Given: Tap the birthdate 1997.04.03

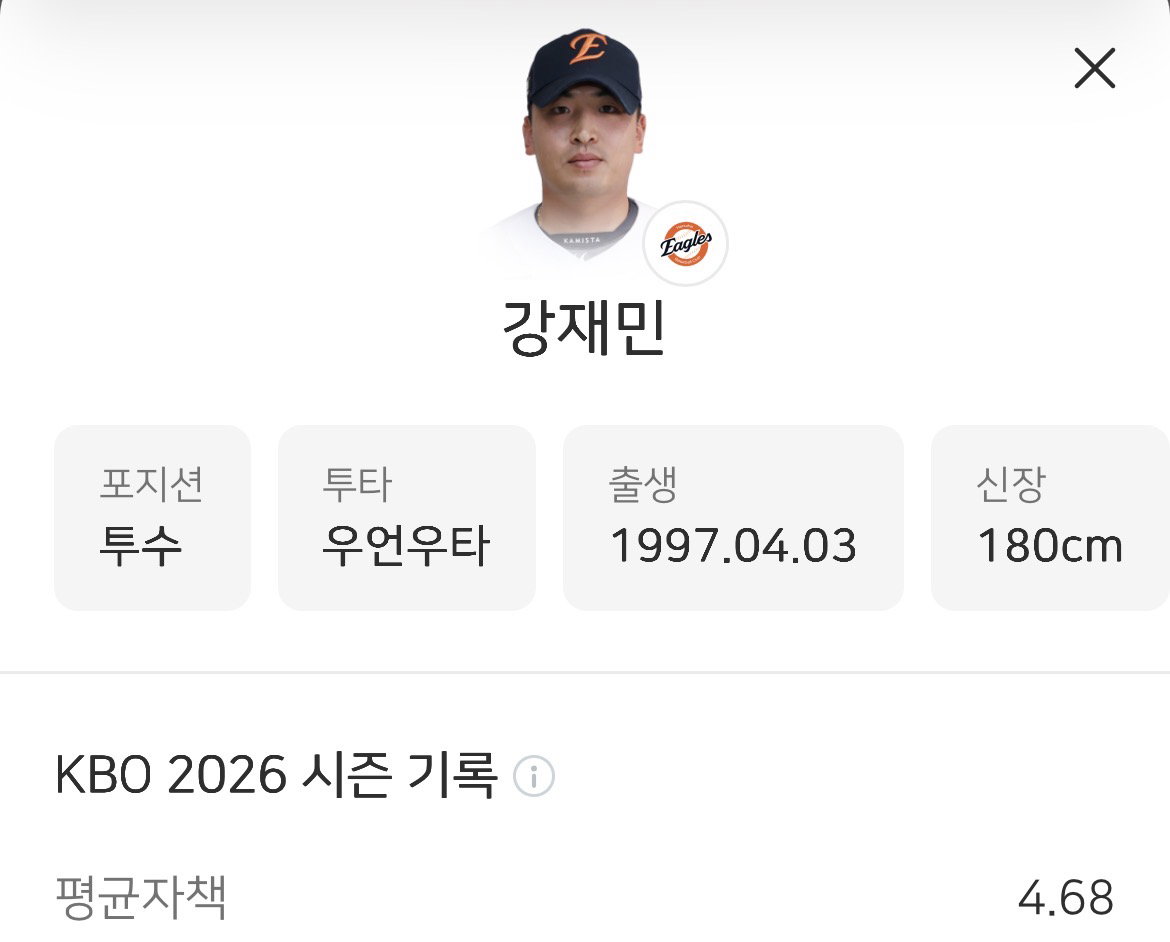Looking at the screenshot, I should tap(733, 546).
